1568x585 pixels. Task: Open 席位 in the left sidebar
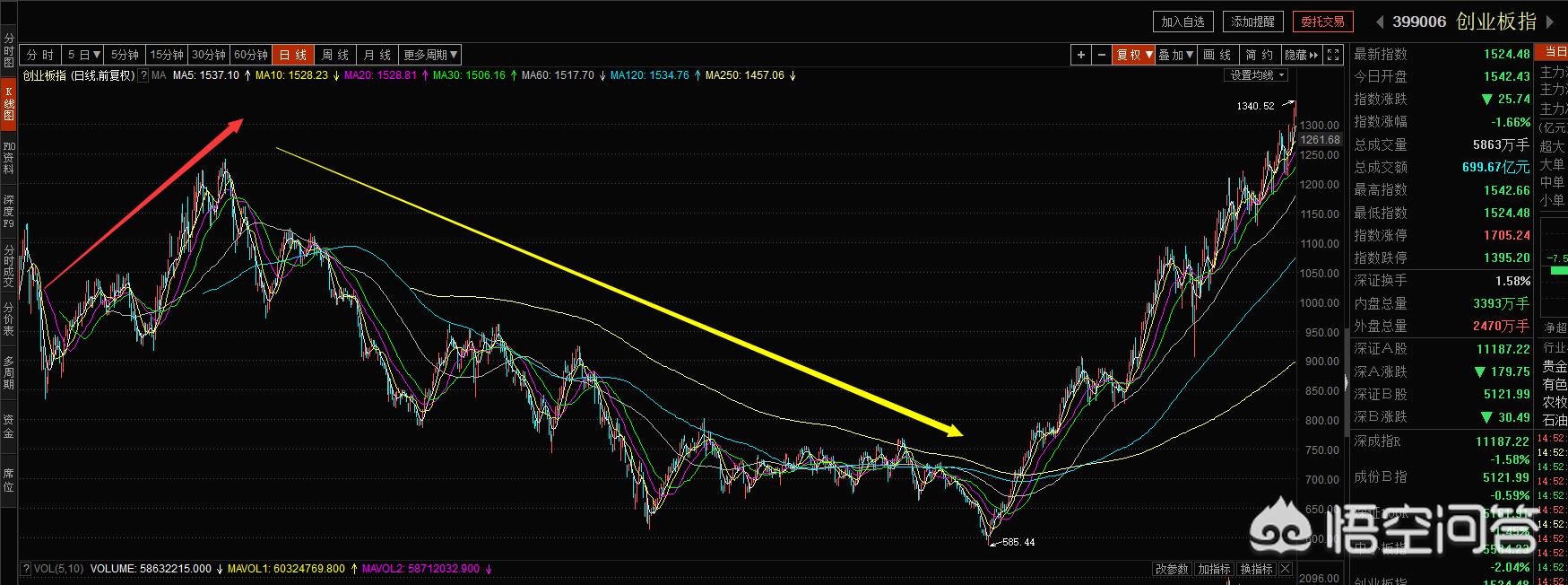(9, 479)
